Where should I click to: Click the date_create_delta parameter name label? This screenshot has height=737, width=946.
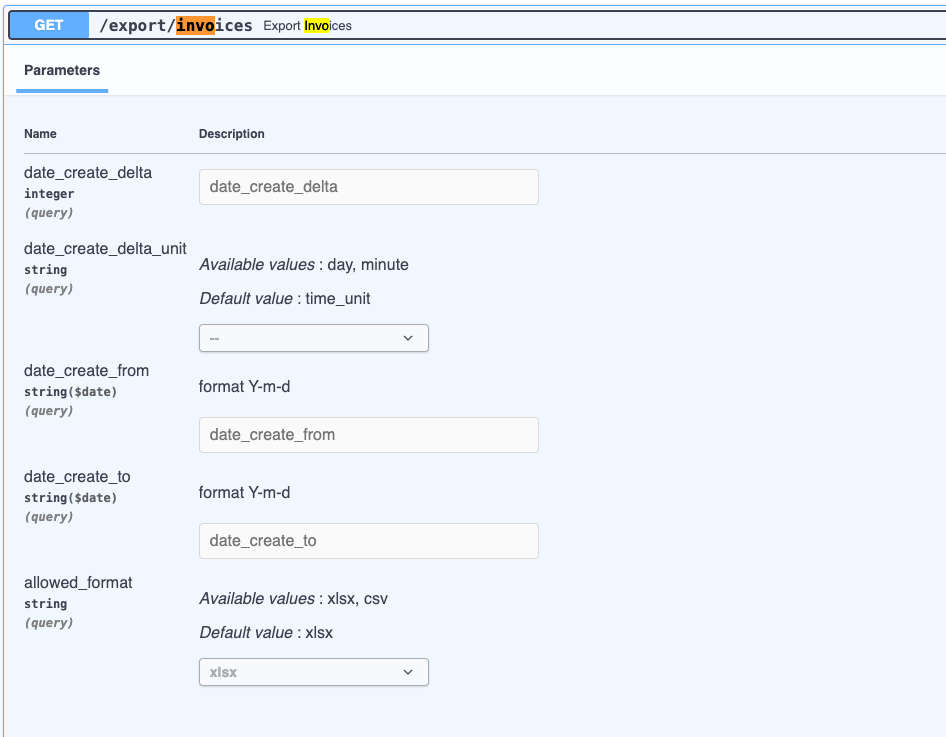coord(88,172)
